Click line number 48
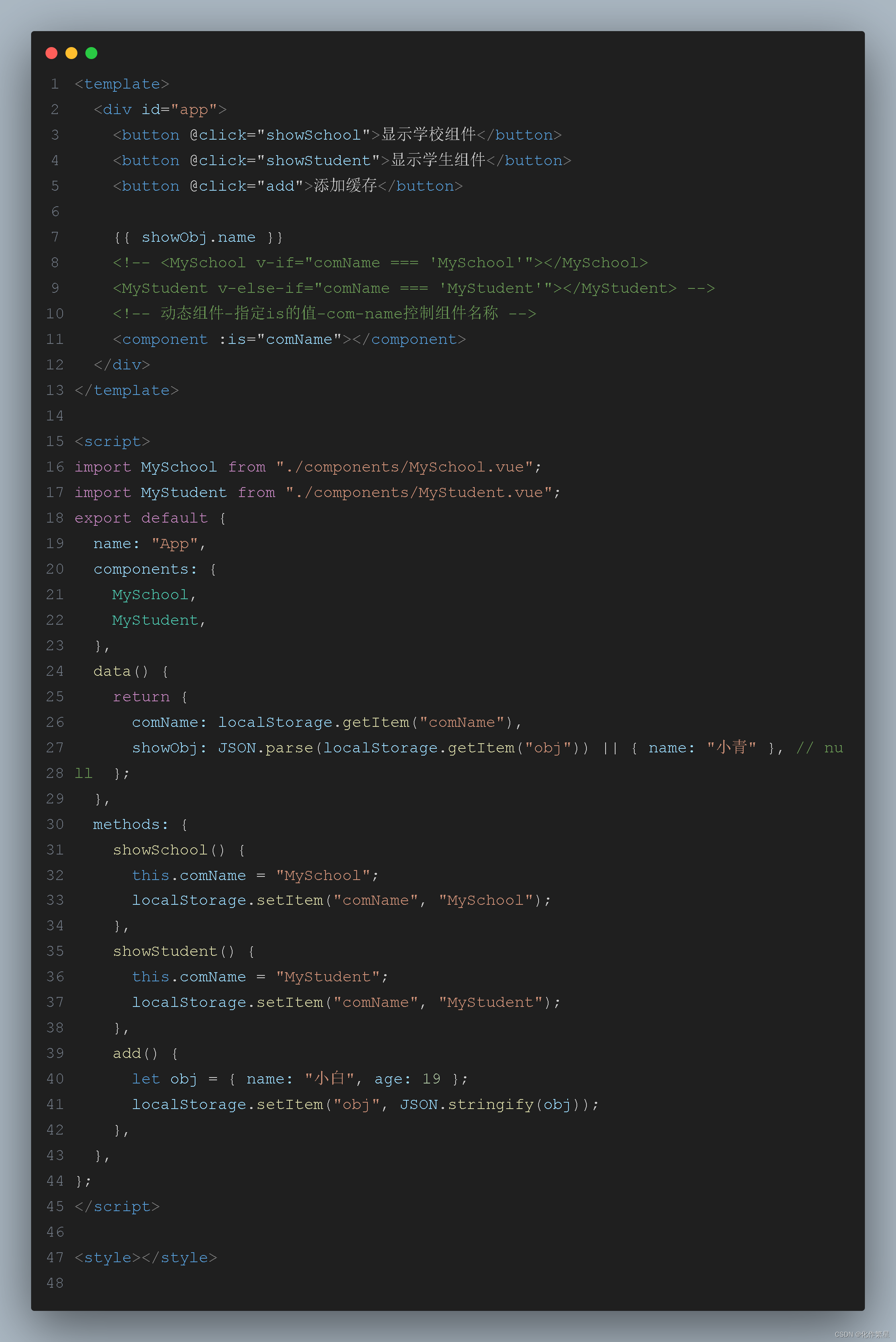 click(55, 1284)
